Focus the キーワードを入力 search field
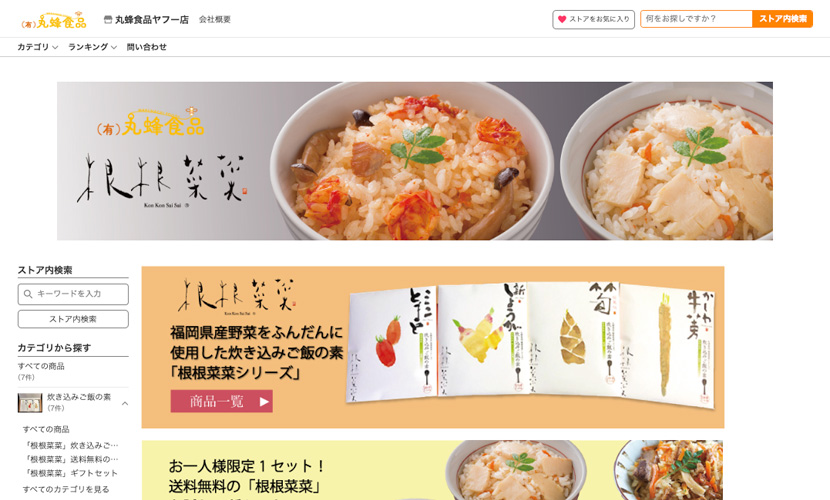830x500 pixels. (x=73, y=294)
